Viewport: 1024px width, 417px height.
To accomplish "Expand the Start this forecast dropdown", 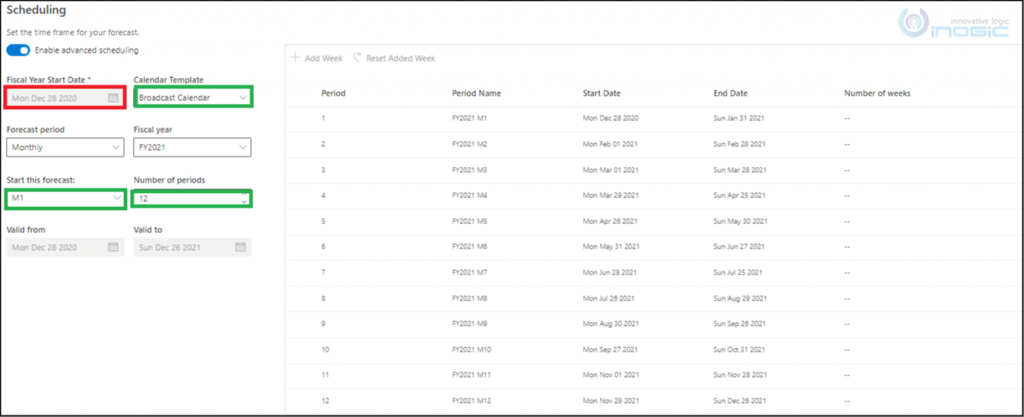I will point(116,197).
